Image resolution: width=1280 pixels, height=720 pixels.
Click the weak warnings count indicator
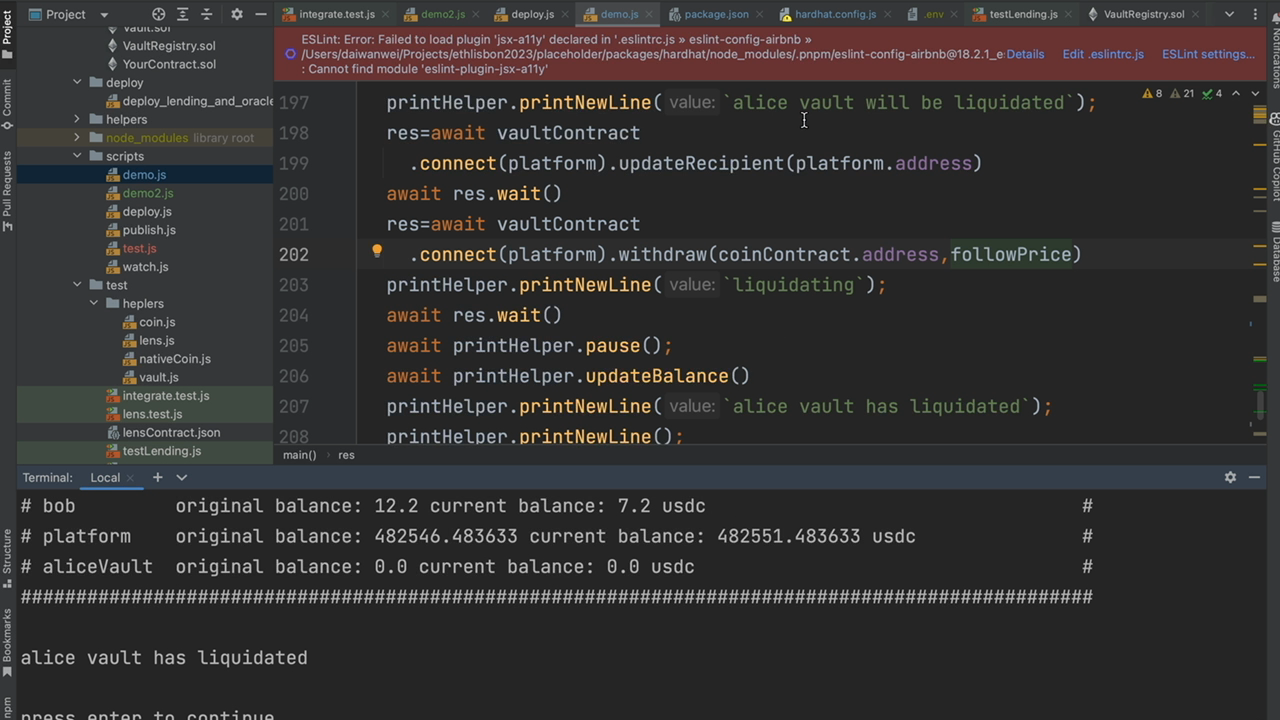(x=1182, y=93)
